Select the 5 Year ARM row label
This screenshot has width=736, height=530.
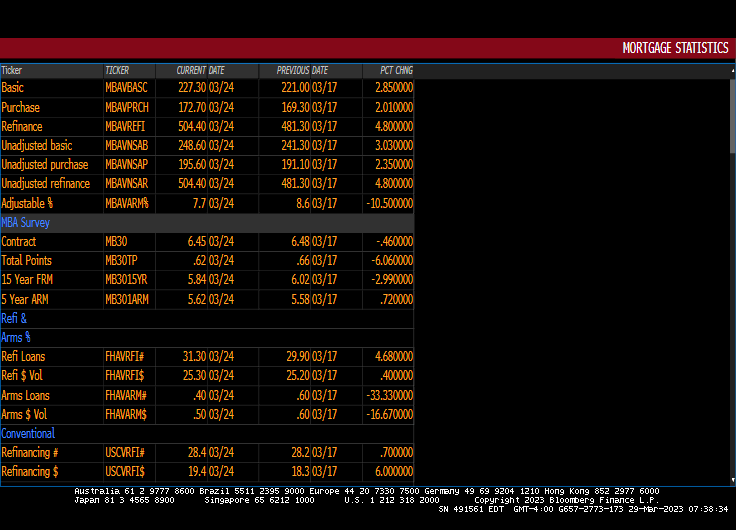click(x=25, y=299)
